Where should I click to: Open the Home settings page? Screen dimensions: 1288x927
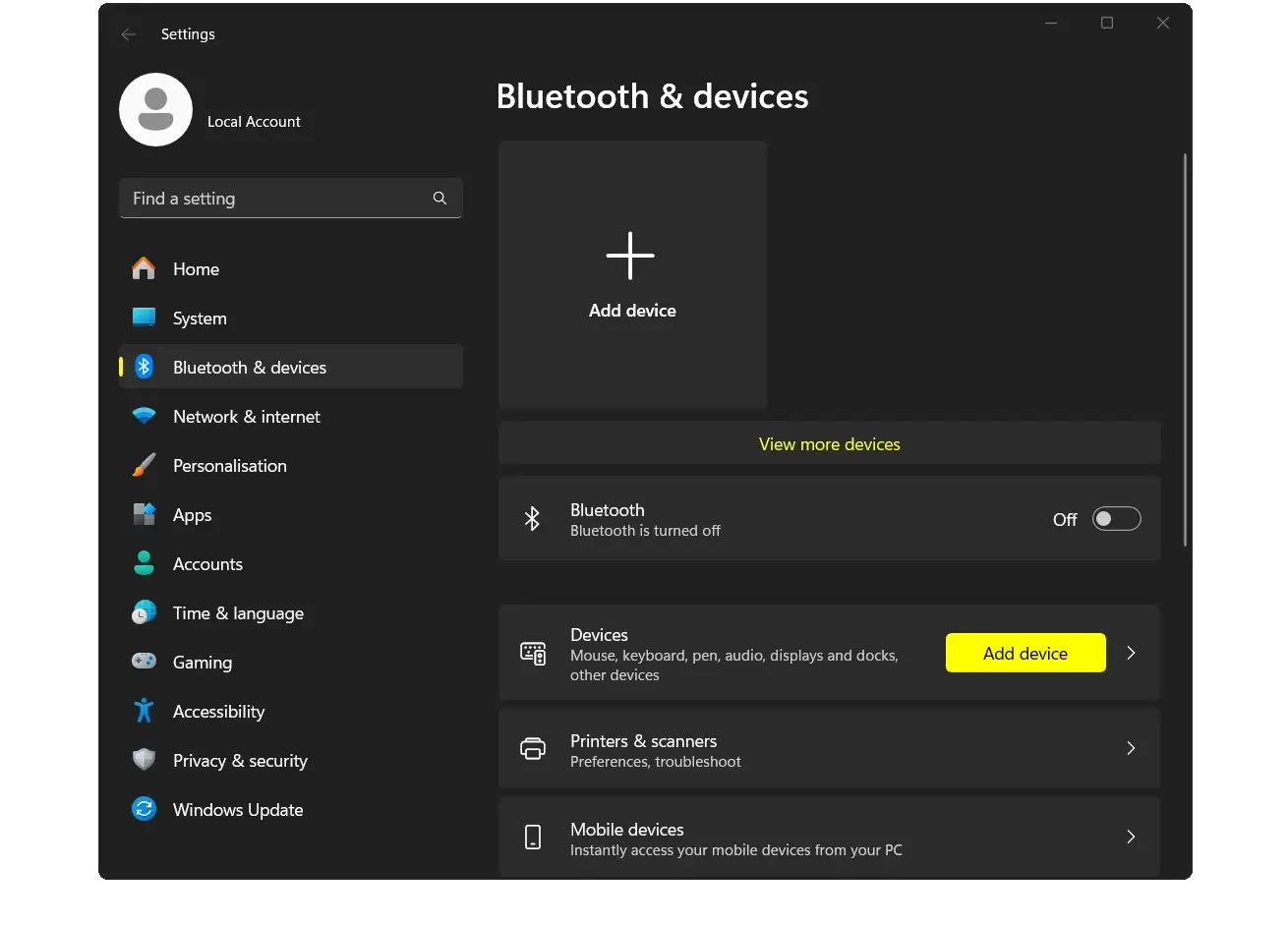click(291, 268)
